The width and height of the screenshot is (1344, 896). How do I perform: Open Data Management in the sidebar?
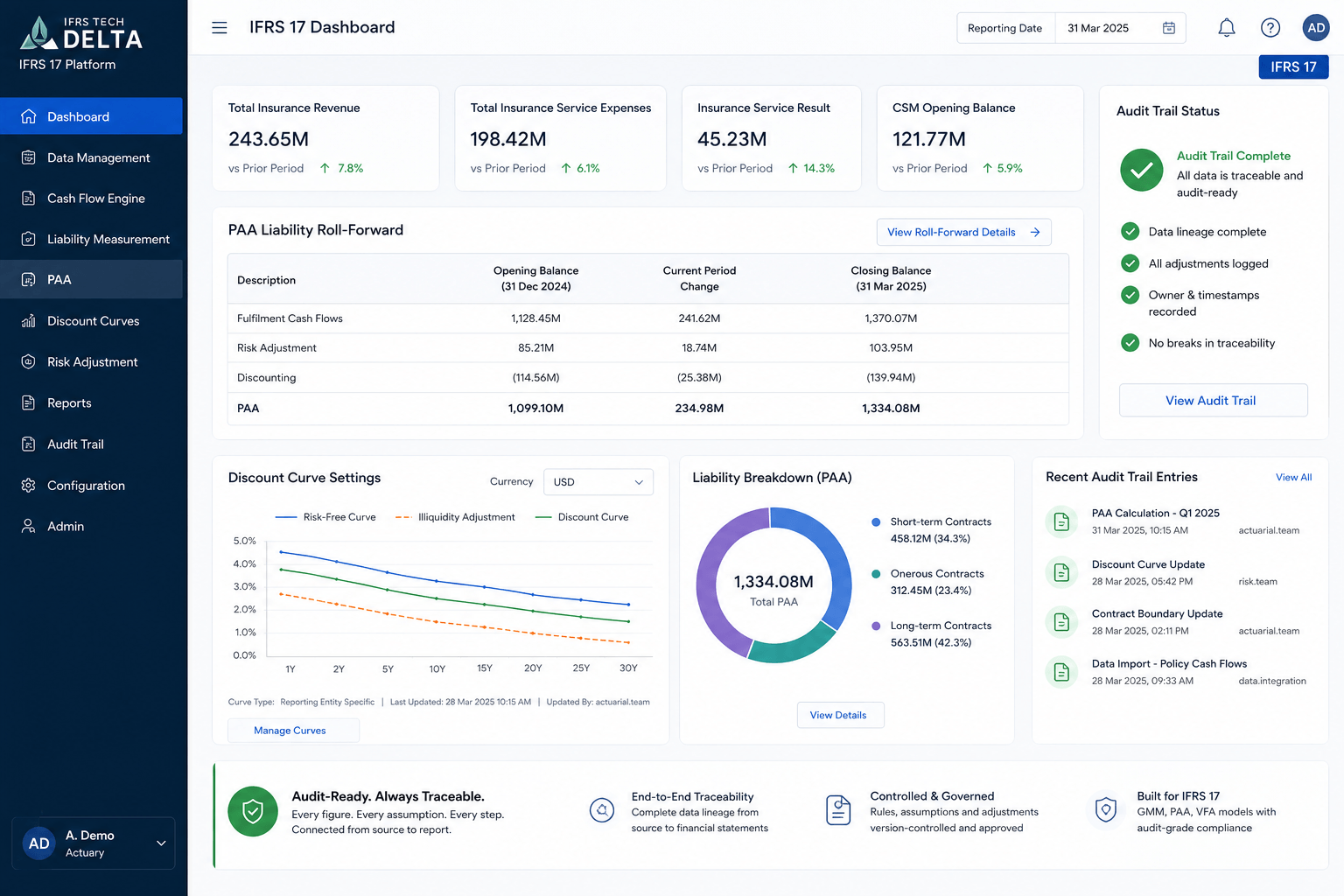click(91, 157)
